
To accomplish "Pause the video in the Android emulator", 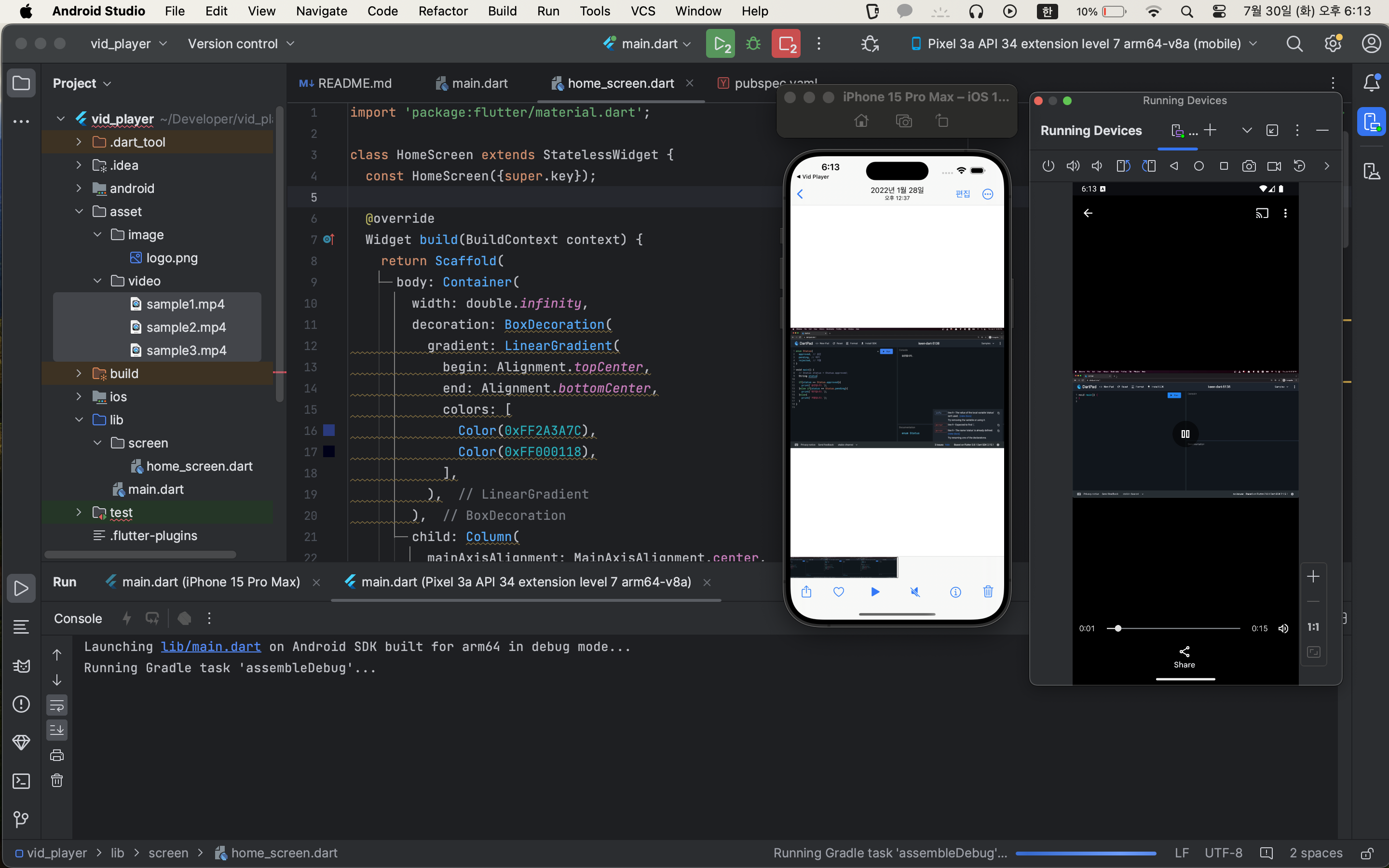I will click(1185, 434).
